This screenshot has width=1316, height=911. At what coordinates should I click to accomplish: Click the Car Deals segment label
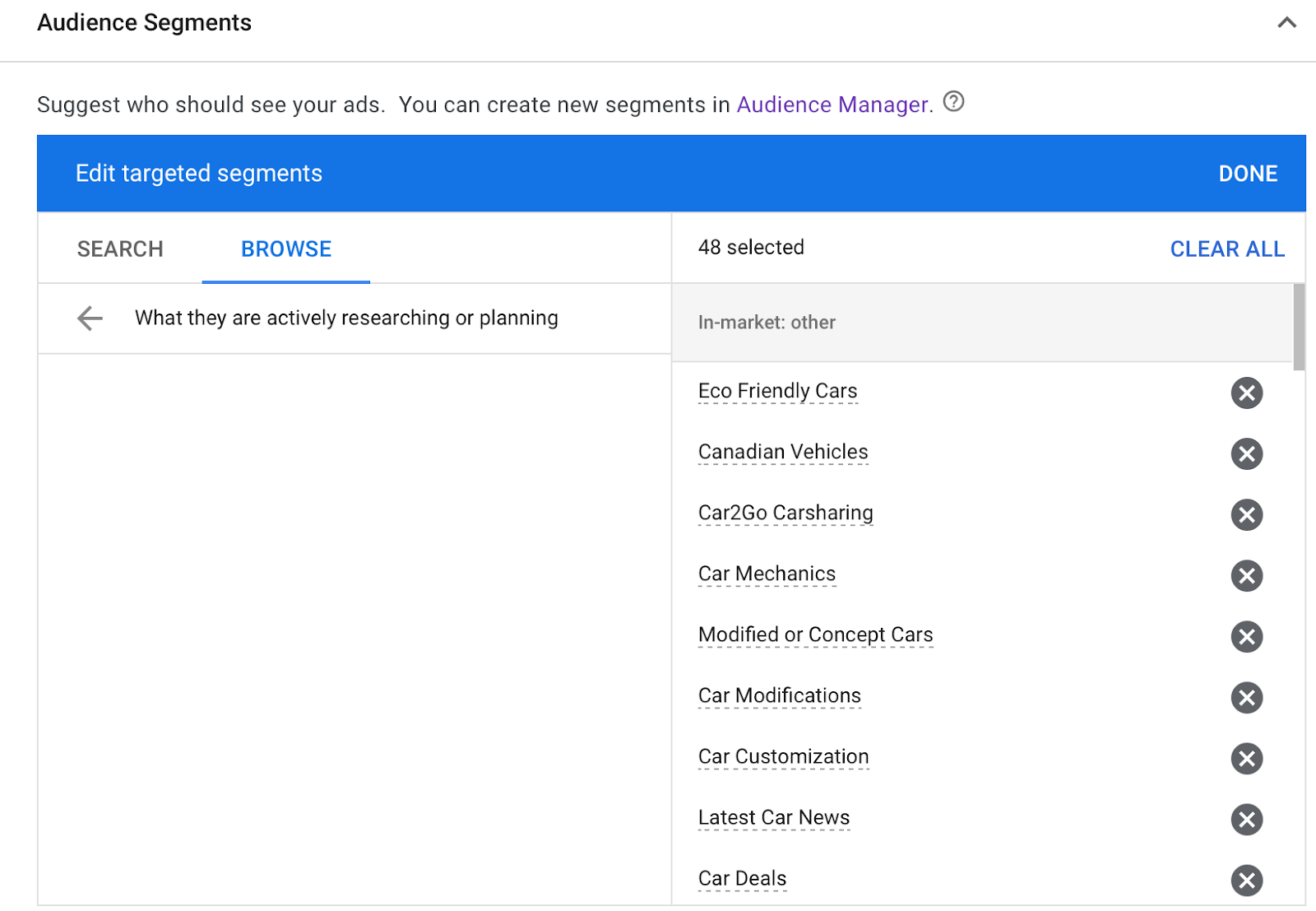(742, 878)
